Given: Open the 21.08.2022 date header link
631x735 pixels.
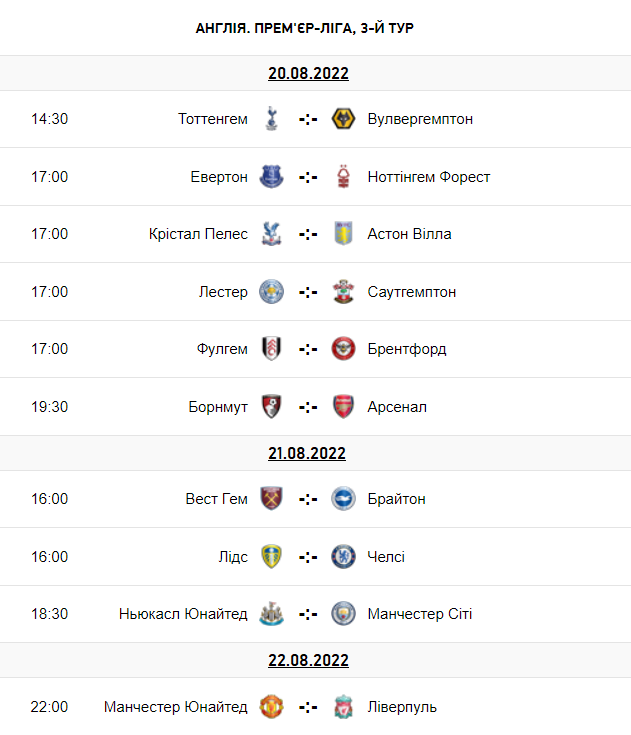Looking at the screenshot, I should click(x=308, y=453).
